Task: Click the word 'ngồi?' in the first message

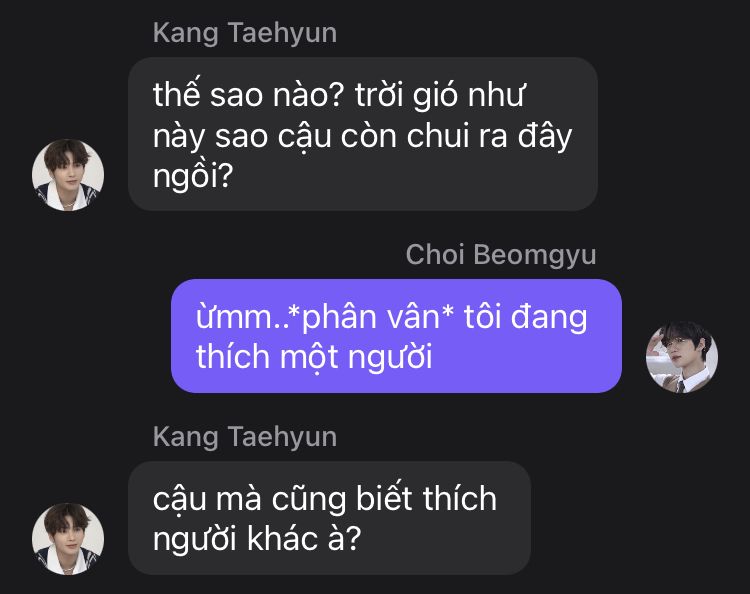Action: coord(193,176)
